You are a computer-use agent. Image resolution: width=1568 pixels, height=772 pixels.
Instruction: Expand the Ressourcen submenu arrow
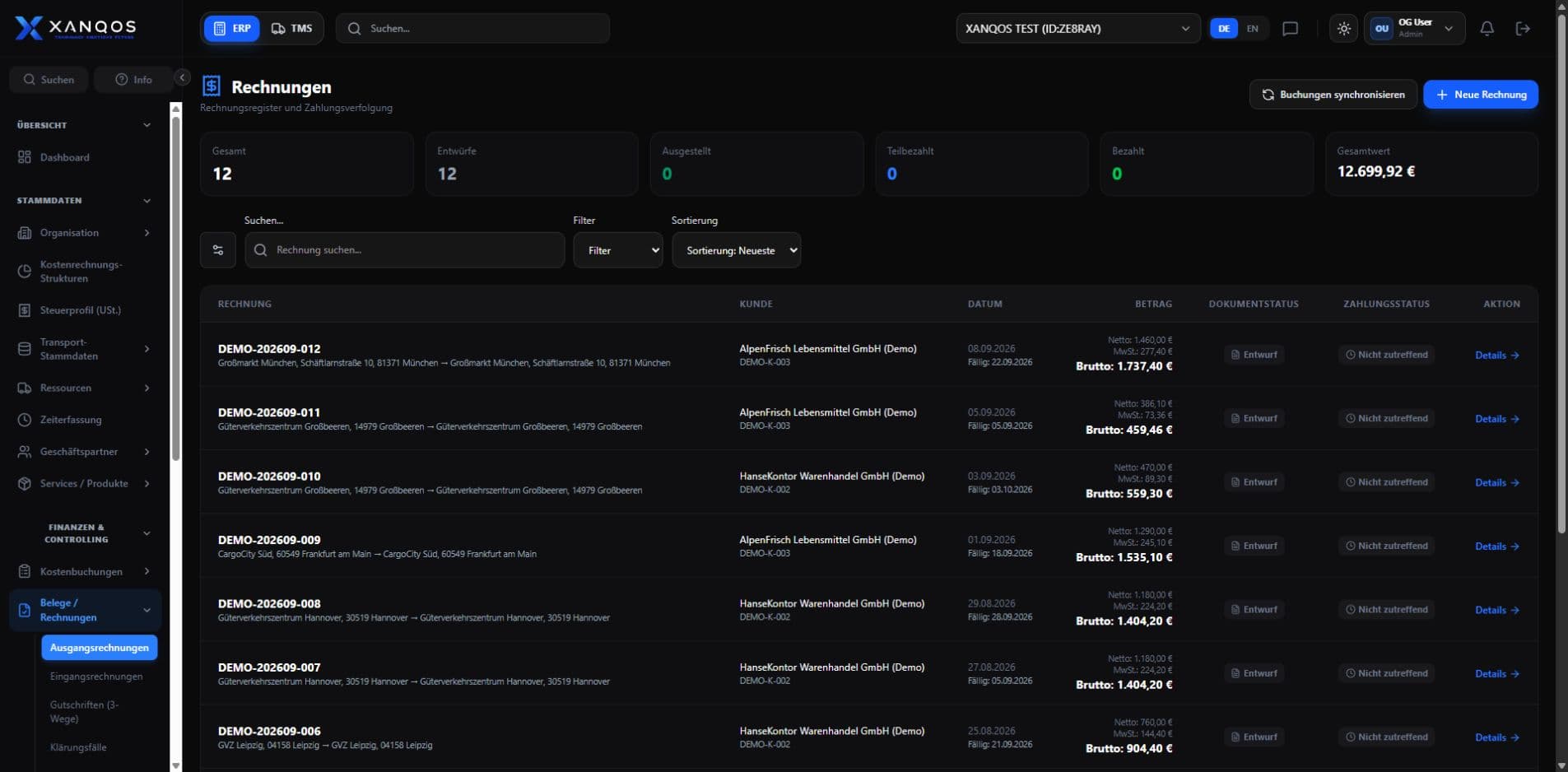click(x=147, y=388)
